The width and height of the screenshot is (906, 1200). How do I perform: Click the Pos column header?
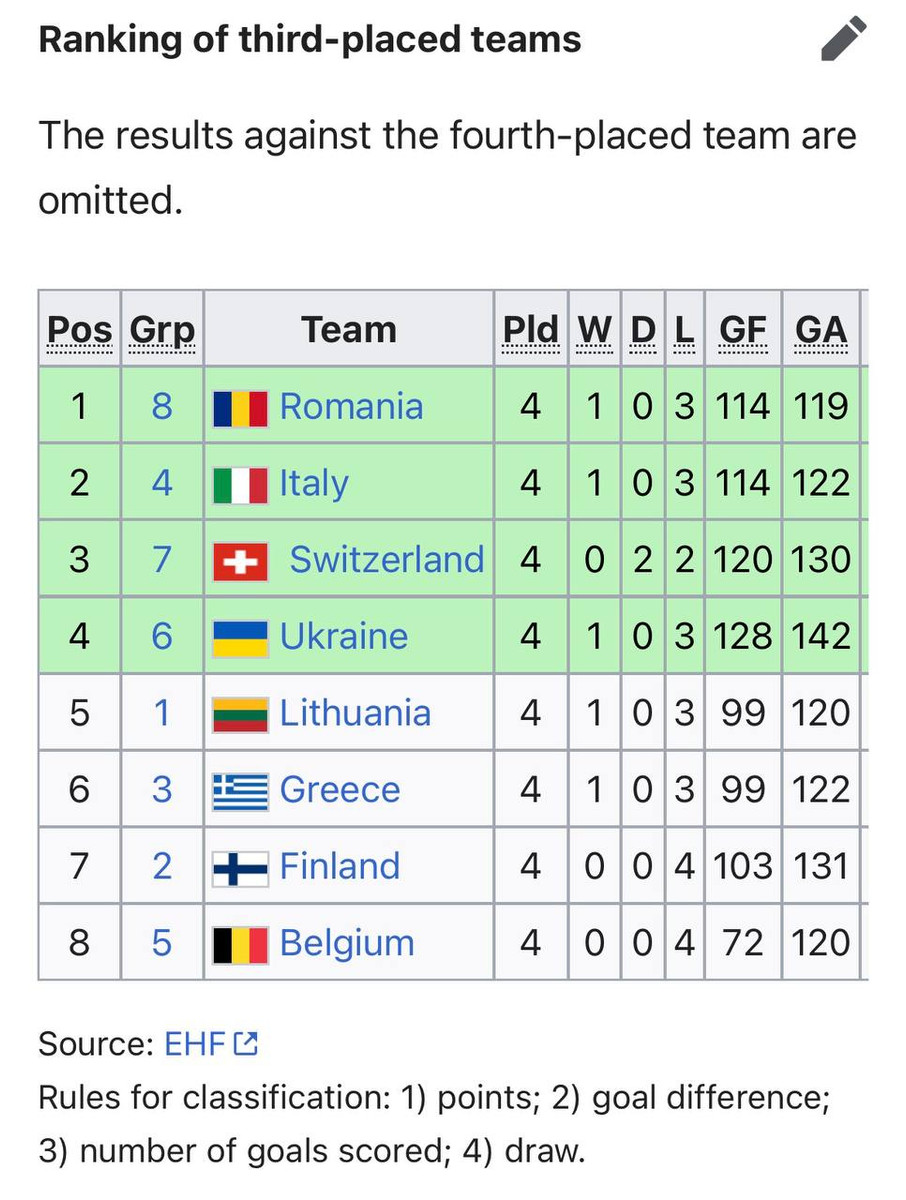tap(80, 330)
